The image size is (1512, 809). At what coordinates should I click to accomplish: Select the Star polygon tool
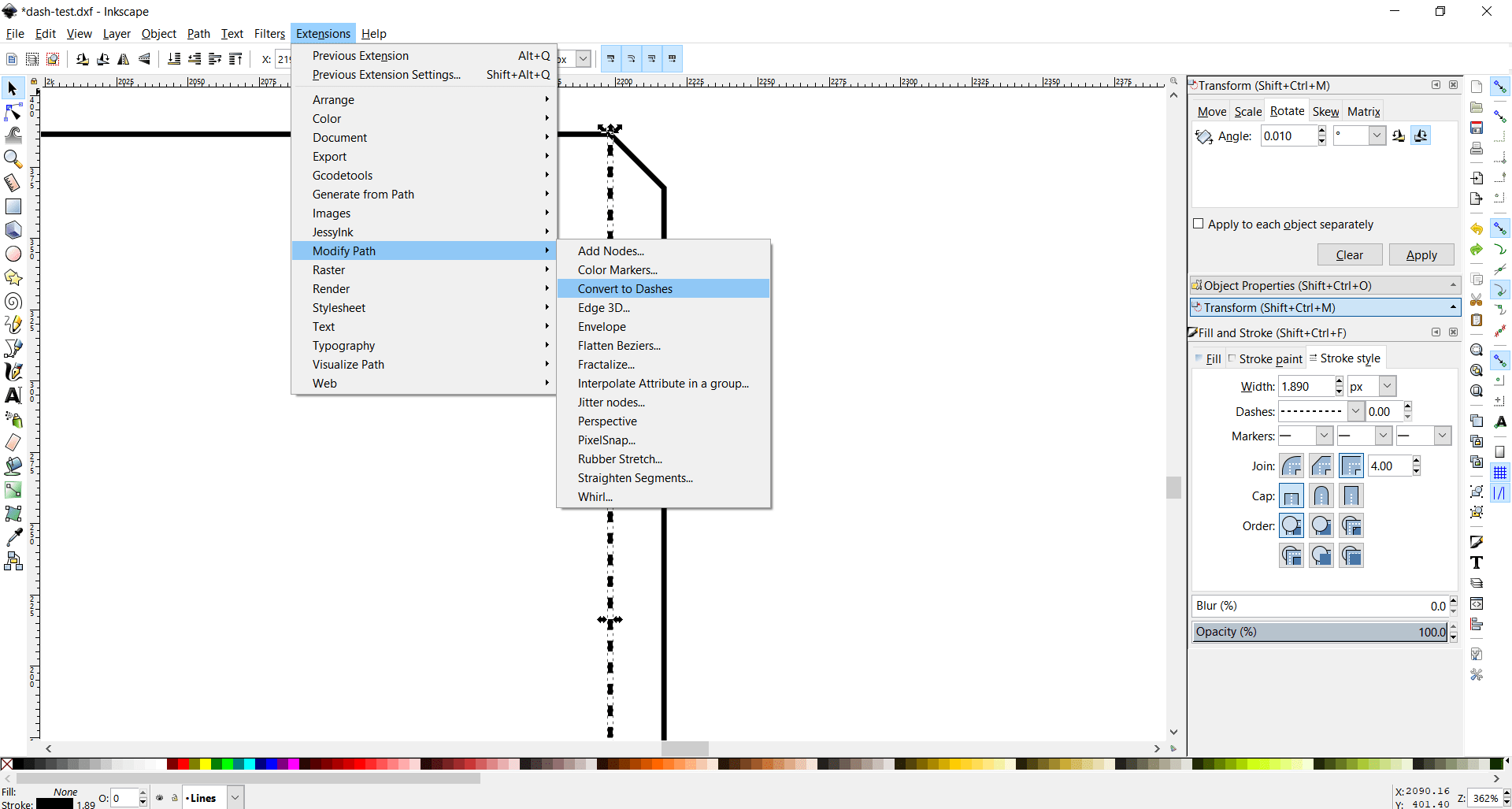(13, 277)
